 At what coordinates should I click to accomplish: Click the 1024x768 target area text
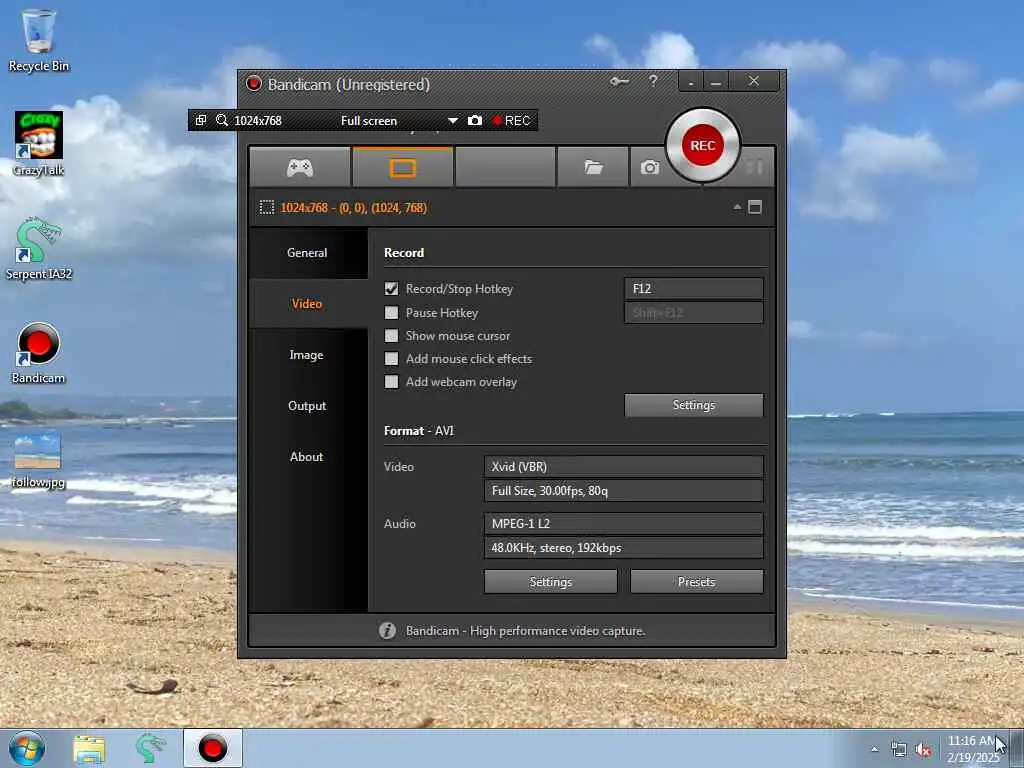(x=353, y=208)
